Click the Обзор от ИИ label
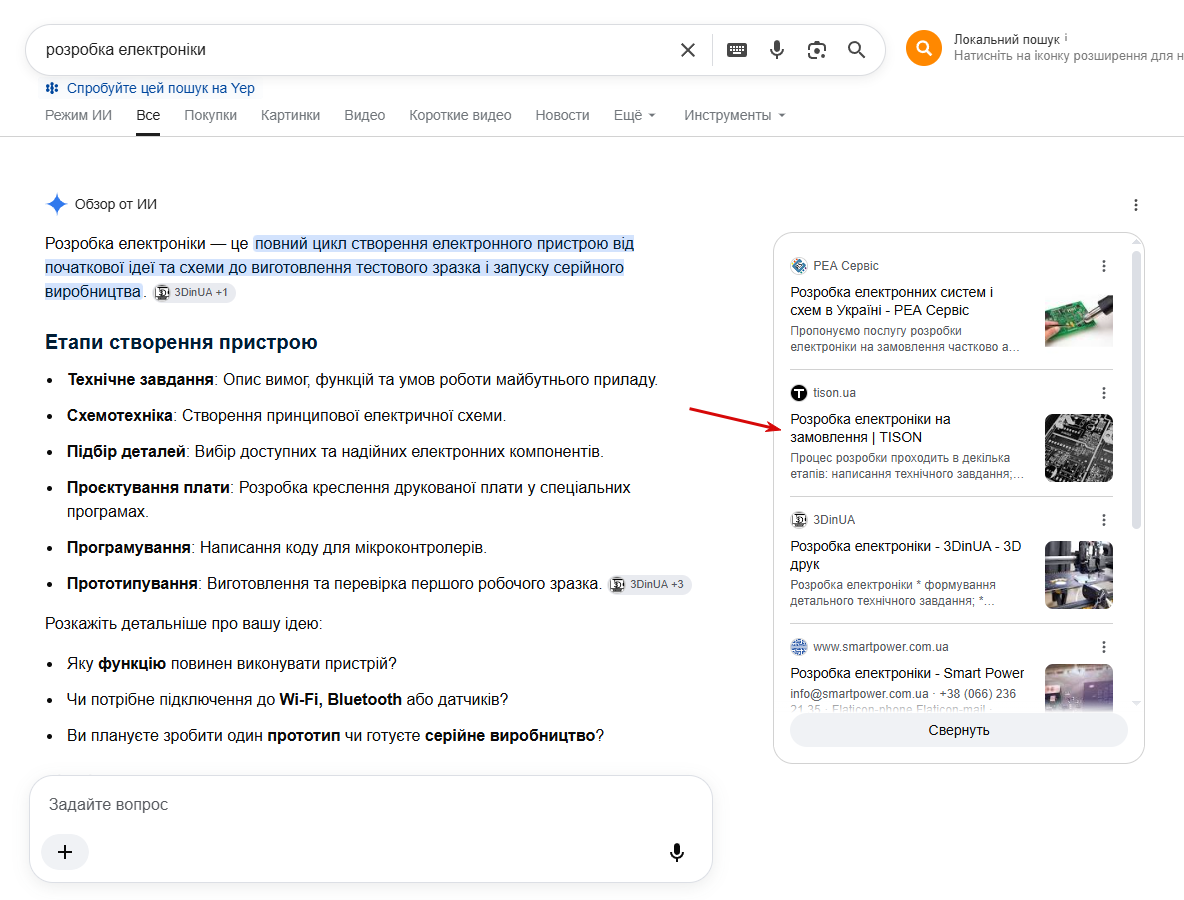Viewport: 1184px width, 900px height. tap(116, 205)
